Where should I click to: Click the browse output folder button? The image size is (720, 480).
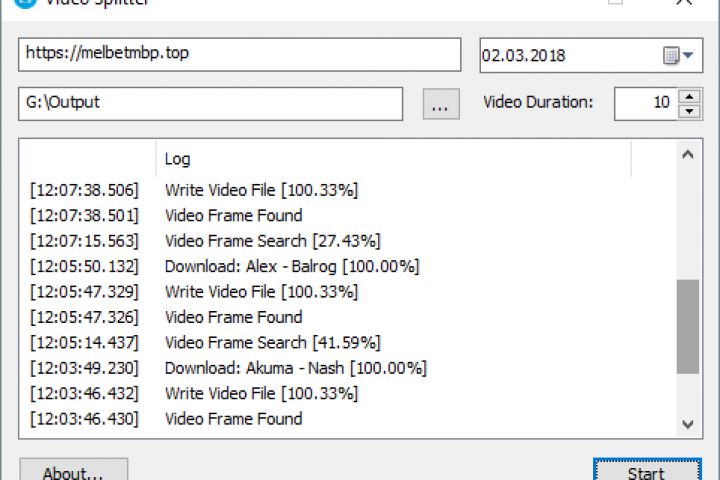(x=441, y=103)
